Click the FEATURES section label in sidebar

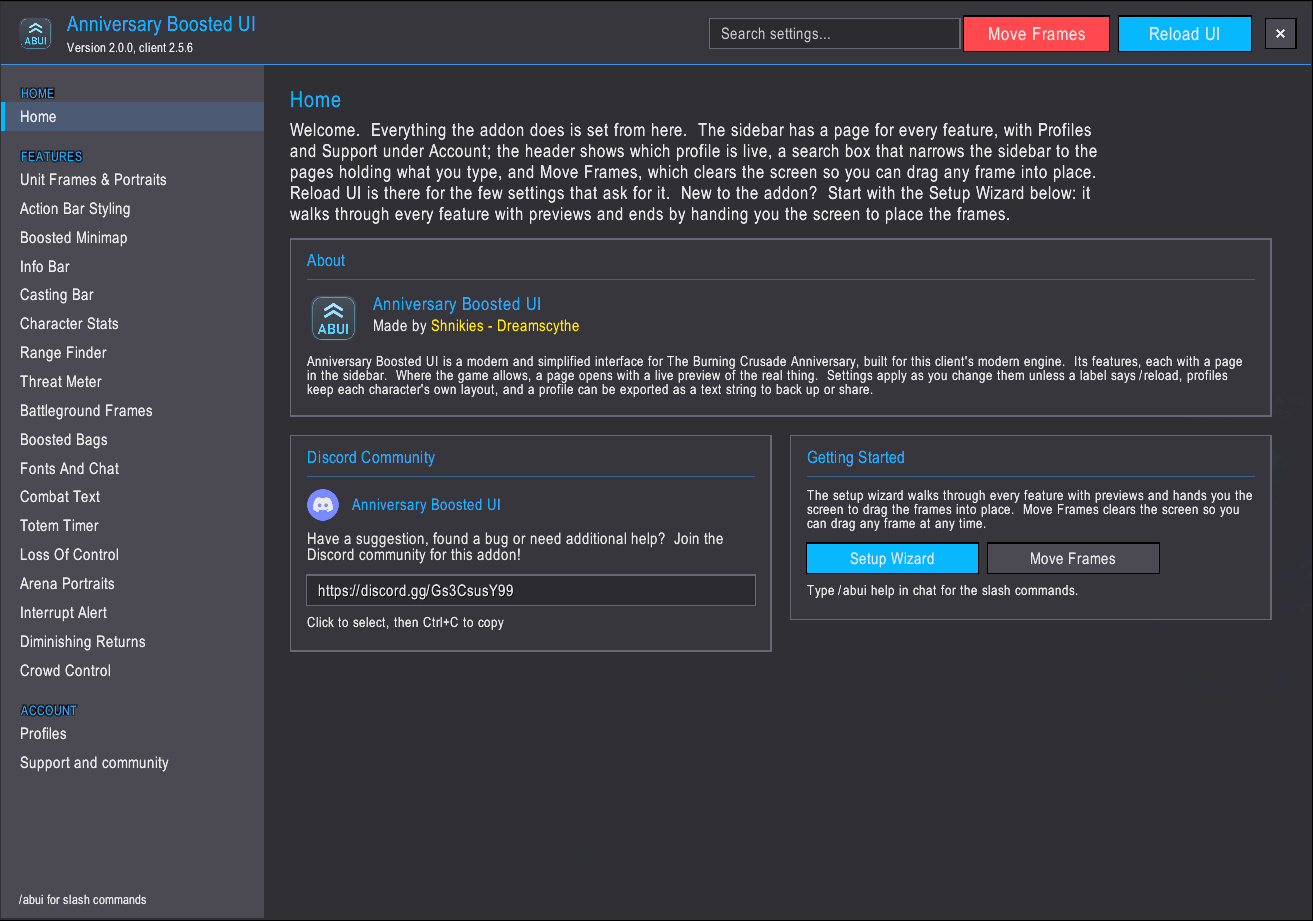52,156
